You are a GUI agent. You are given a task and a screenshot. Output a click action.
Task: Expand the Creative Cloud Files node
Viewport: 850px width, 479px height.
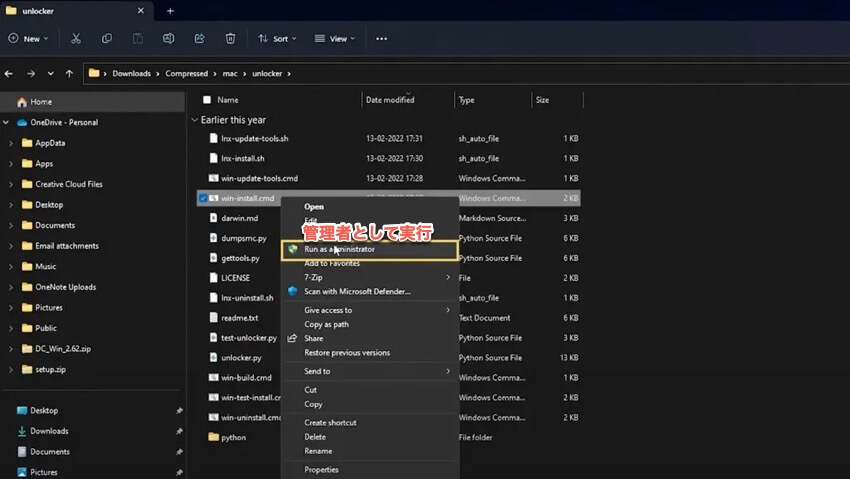point(11,184)
